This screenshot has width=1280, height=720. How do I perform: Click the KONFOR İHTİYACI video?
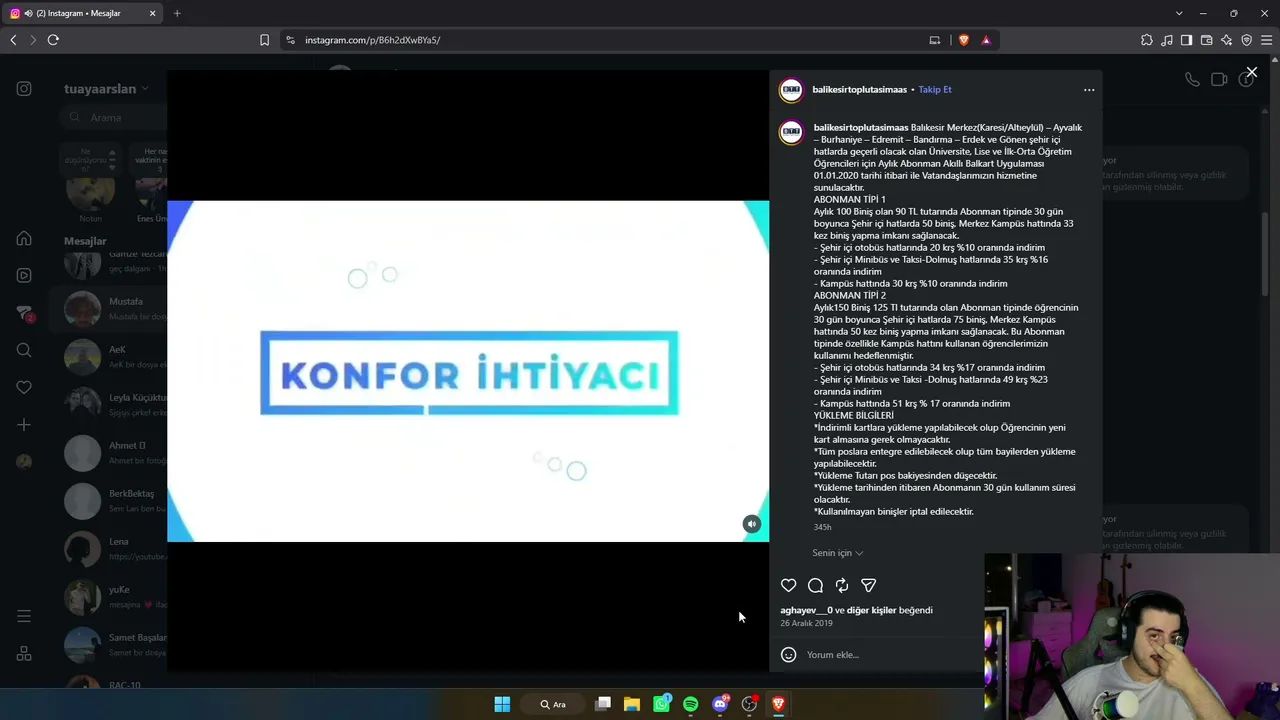click(x=468, y=371)
